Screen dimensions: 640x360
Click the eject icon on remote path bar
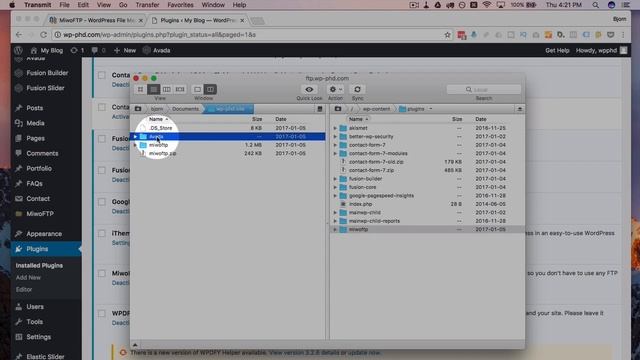[x=519, y=109]
